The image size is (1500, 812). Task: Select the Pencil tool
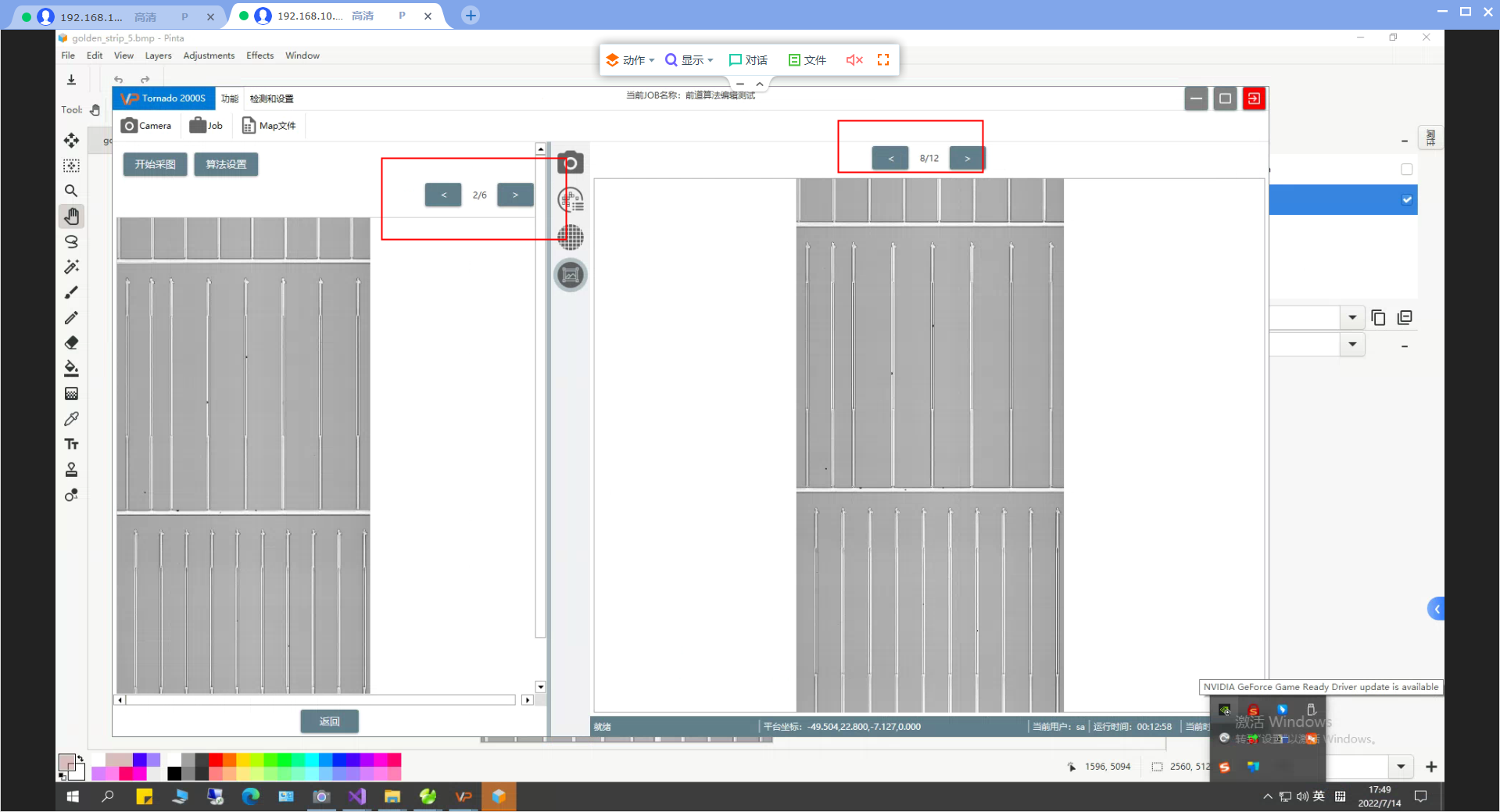pos(71,317)
